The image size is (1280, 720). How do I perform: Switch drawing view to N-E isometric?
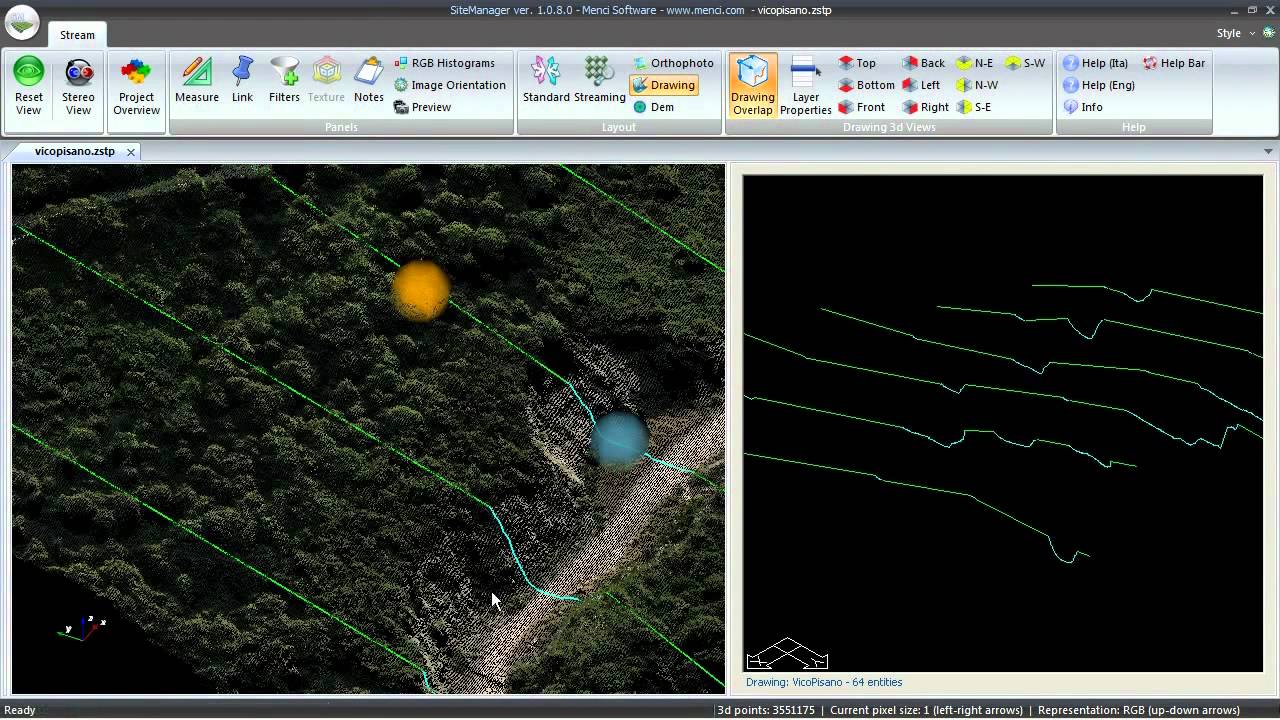pos(975,63)
